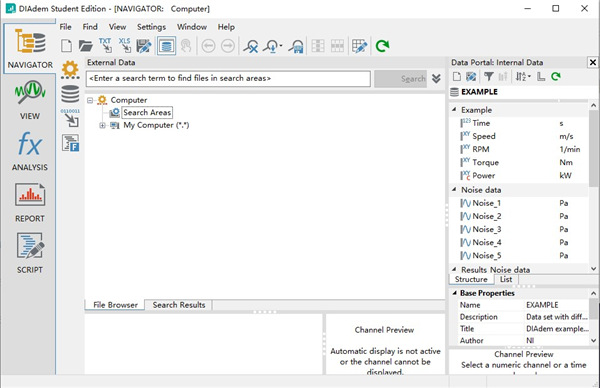
Task: Click the table edit pencil icon
Action: (x=359, y=46)
